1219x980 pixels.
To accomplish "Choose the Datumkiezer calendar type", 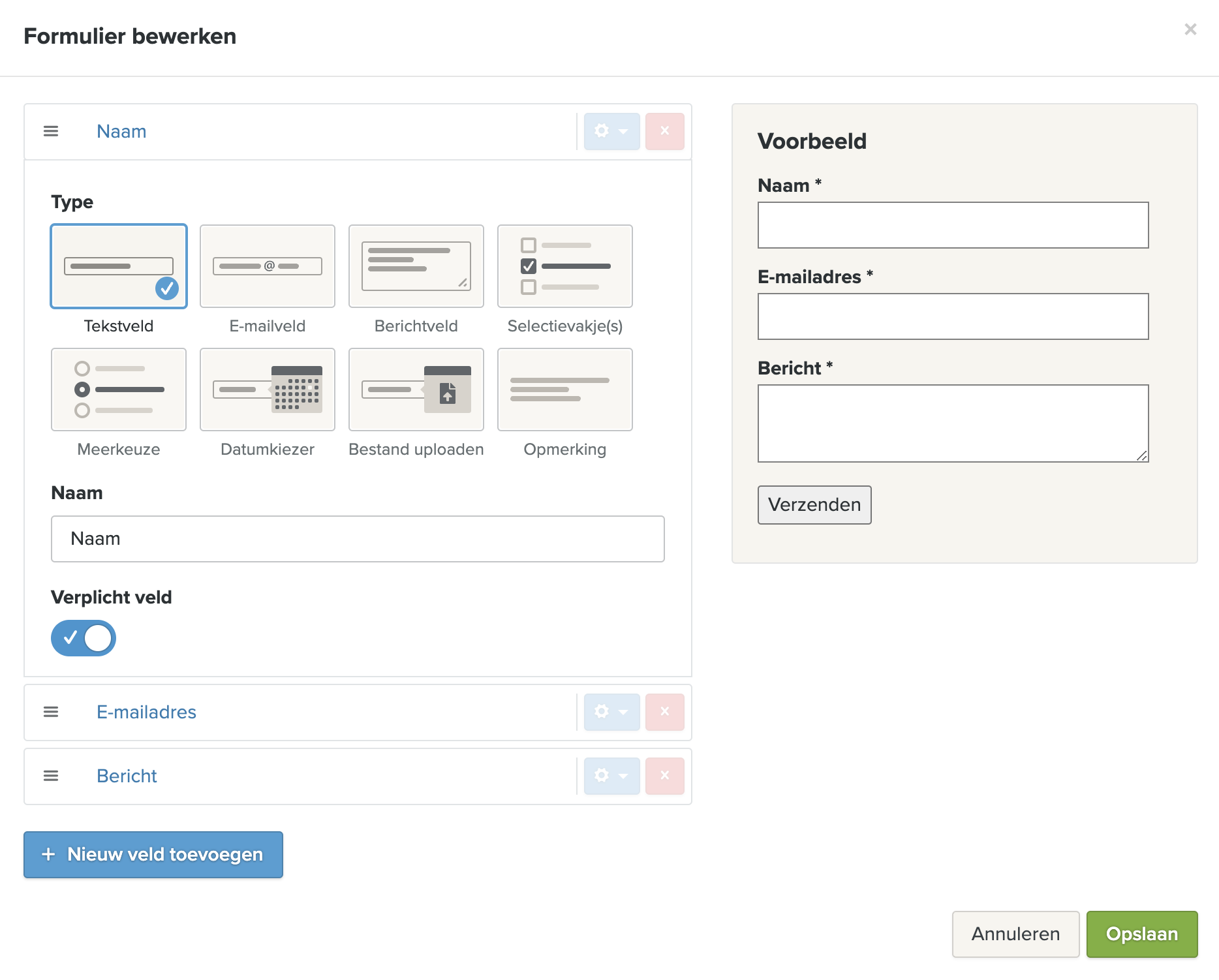I will click(x=267, y=390).
